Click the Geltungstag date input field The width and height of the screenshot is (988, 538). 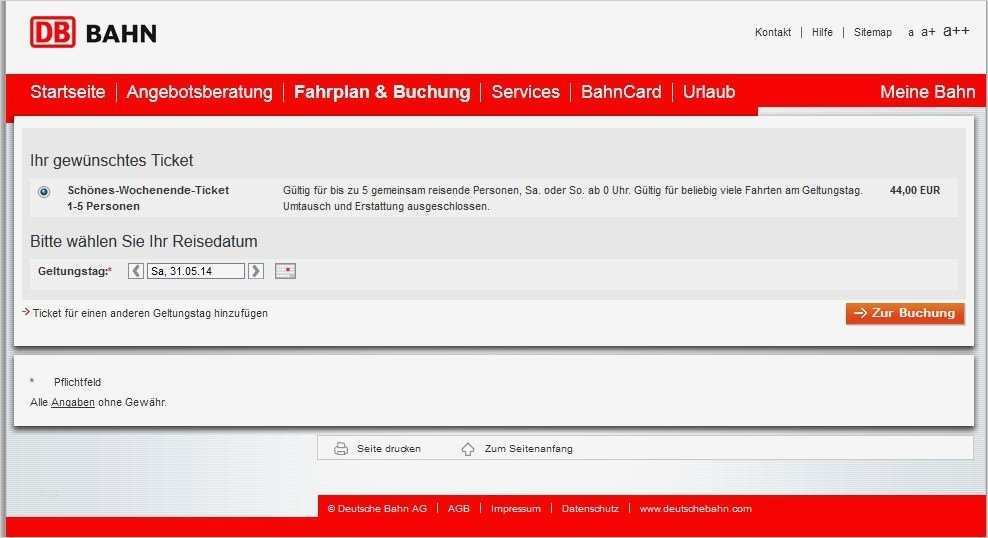point(196,271)
